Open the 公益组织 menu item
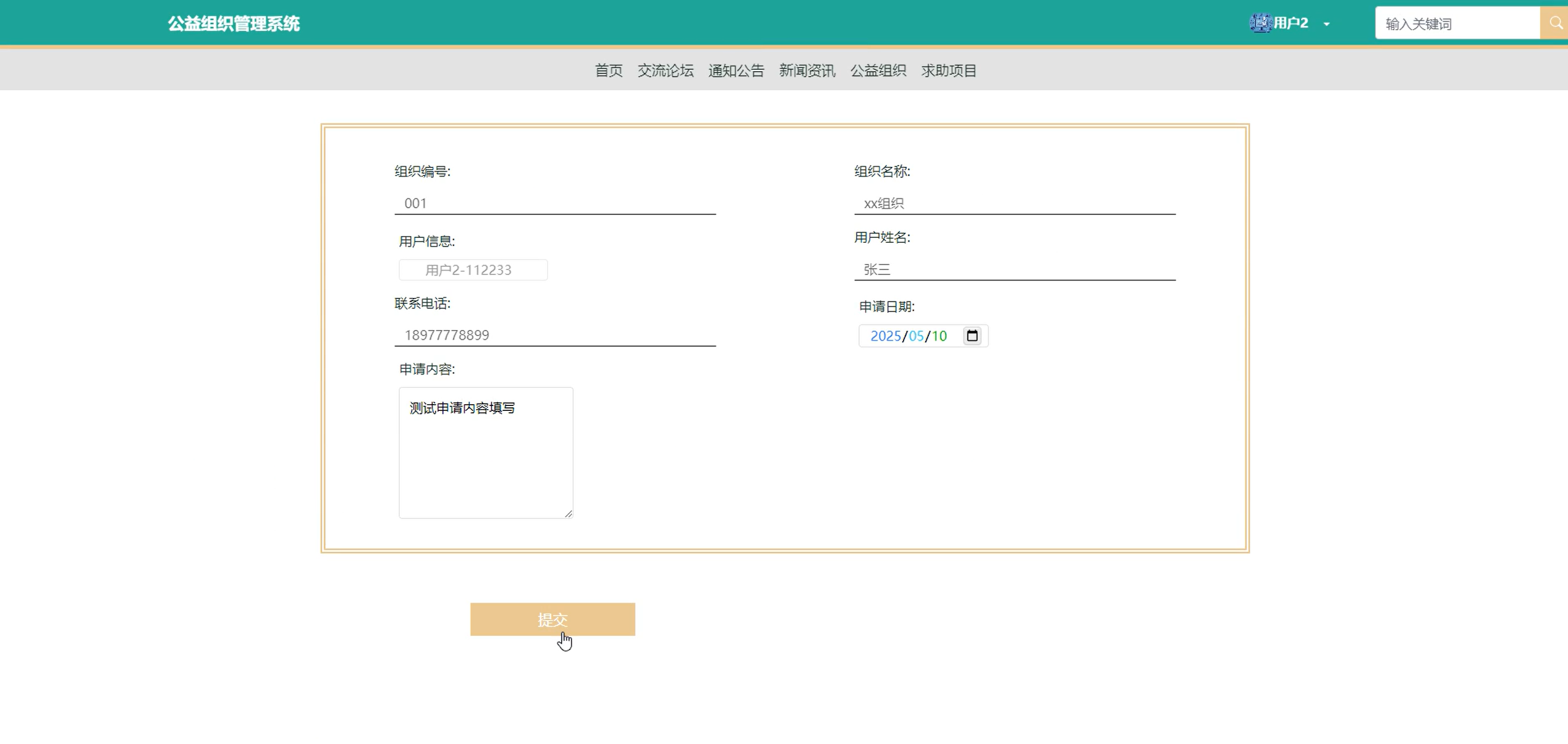The image size is (1568, 744). (x=878, y=70)
